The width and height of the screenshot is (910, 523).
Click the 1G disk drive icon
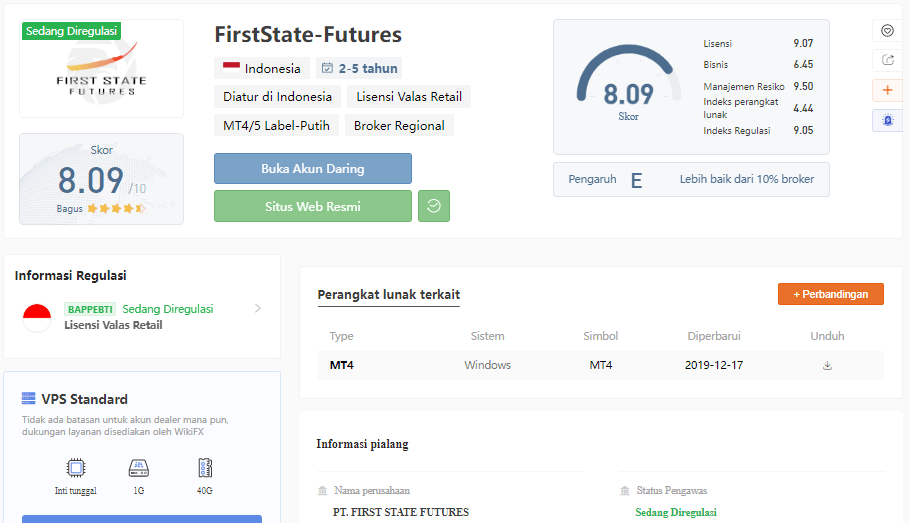point(139,468)
